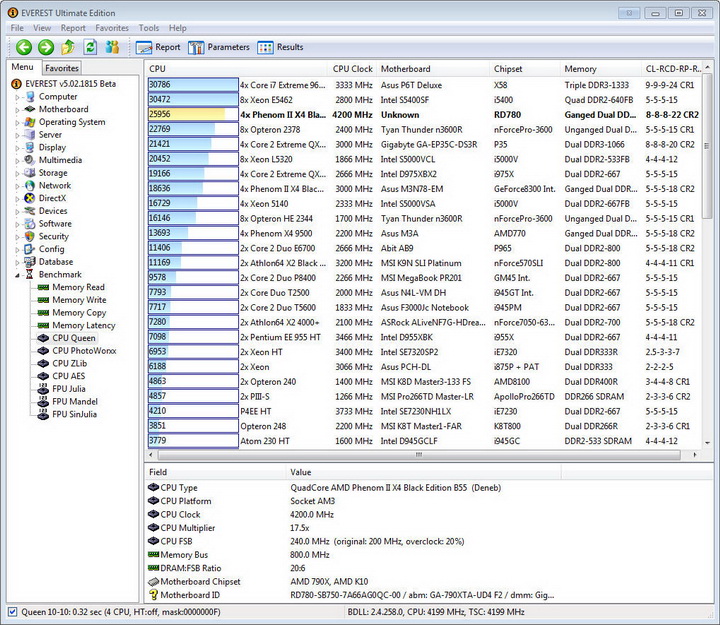Viewport: 720px width, 625px height.
Task: Click the Refresh toolbar icon
Action: [90, 47]
